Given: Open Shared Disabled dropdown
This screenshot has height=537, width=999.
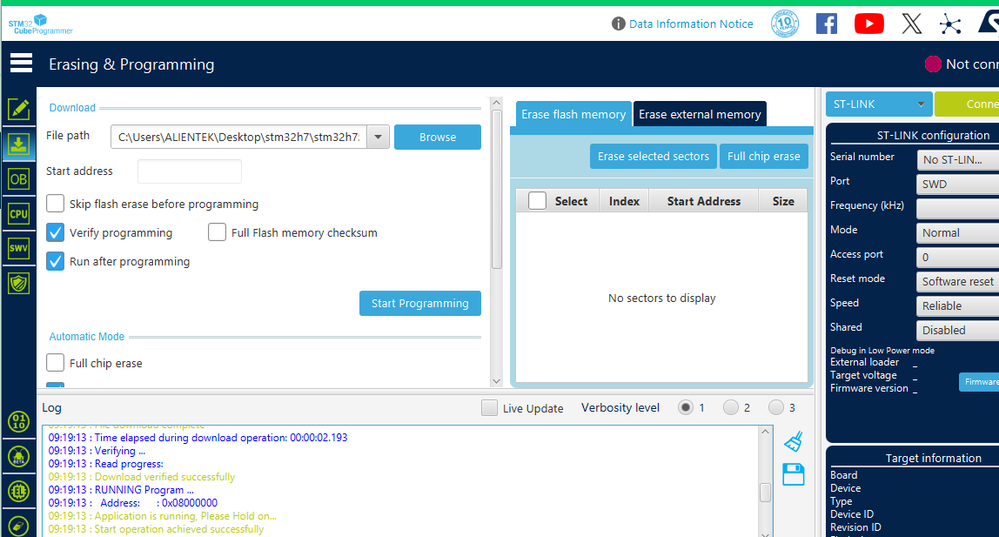Looking at the screenshot, I should tap(958, 330).
